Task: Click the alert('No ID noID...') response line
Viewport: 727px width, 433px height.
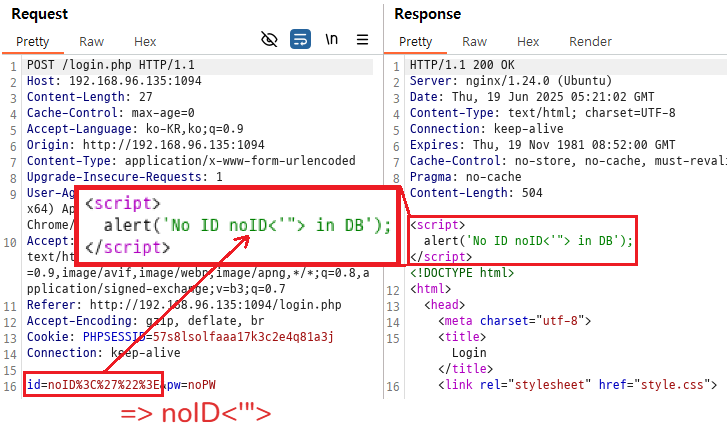Action: point(528,241)
